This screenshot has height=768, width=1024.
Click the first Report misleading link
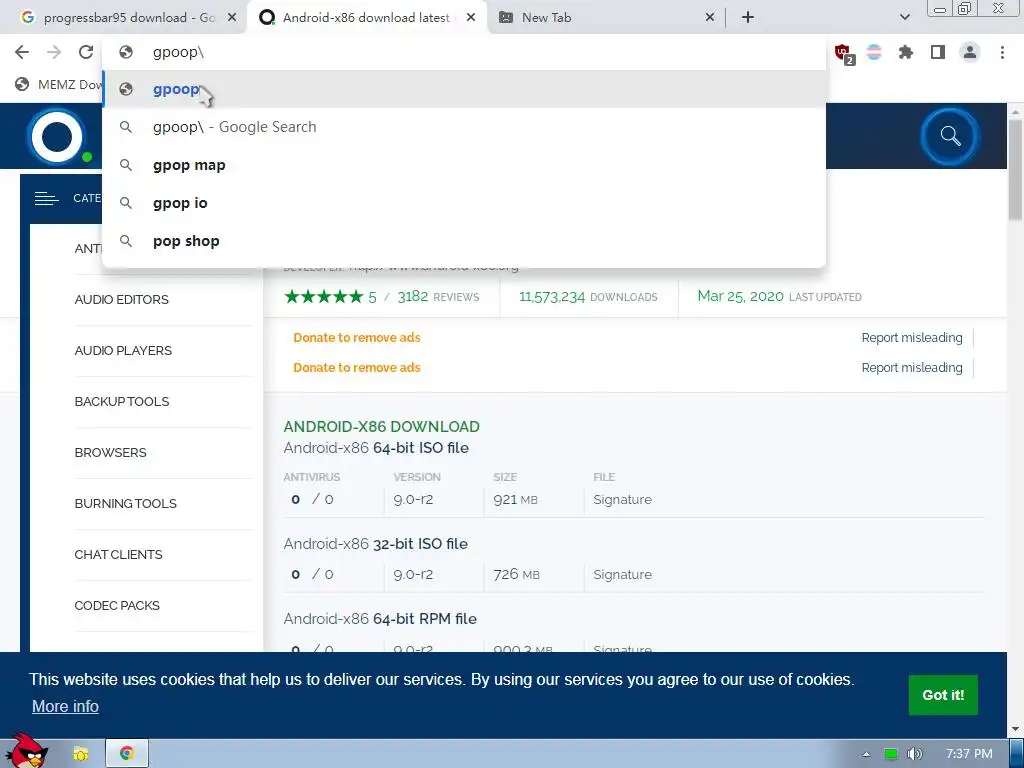pyautogui.click(x=912, y=338)
